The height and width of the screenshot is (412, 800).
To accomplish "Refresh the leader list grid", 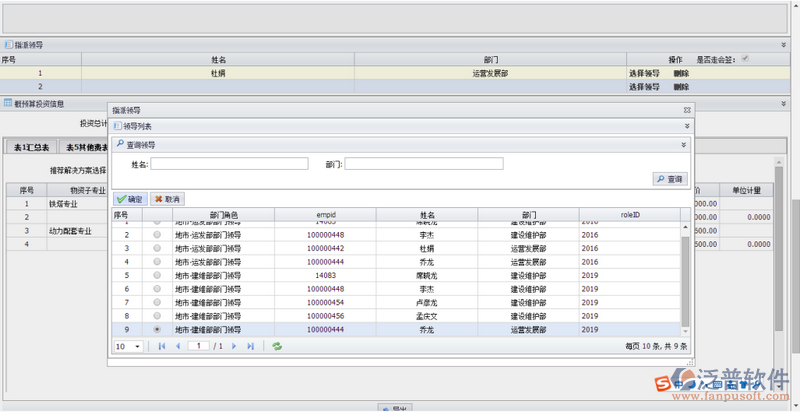I will pos(277,346).
